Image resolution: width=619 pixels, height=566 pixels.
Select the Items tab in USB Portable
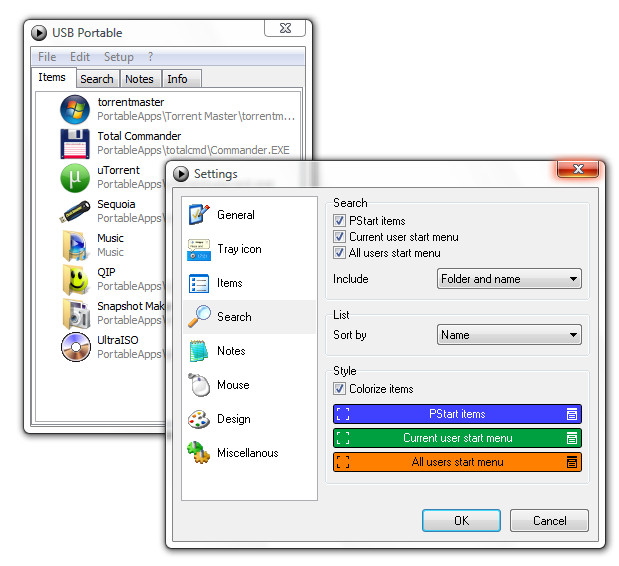(52, 77)
